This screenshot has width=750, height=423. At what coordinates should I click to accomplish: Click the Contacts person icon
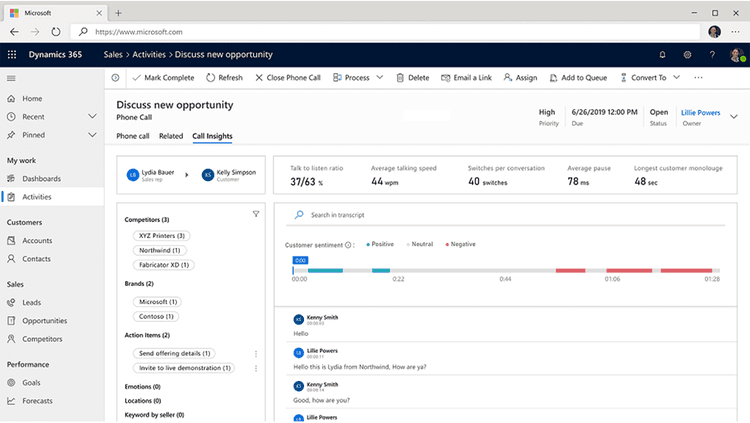(11, 259)
